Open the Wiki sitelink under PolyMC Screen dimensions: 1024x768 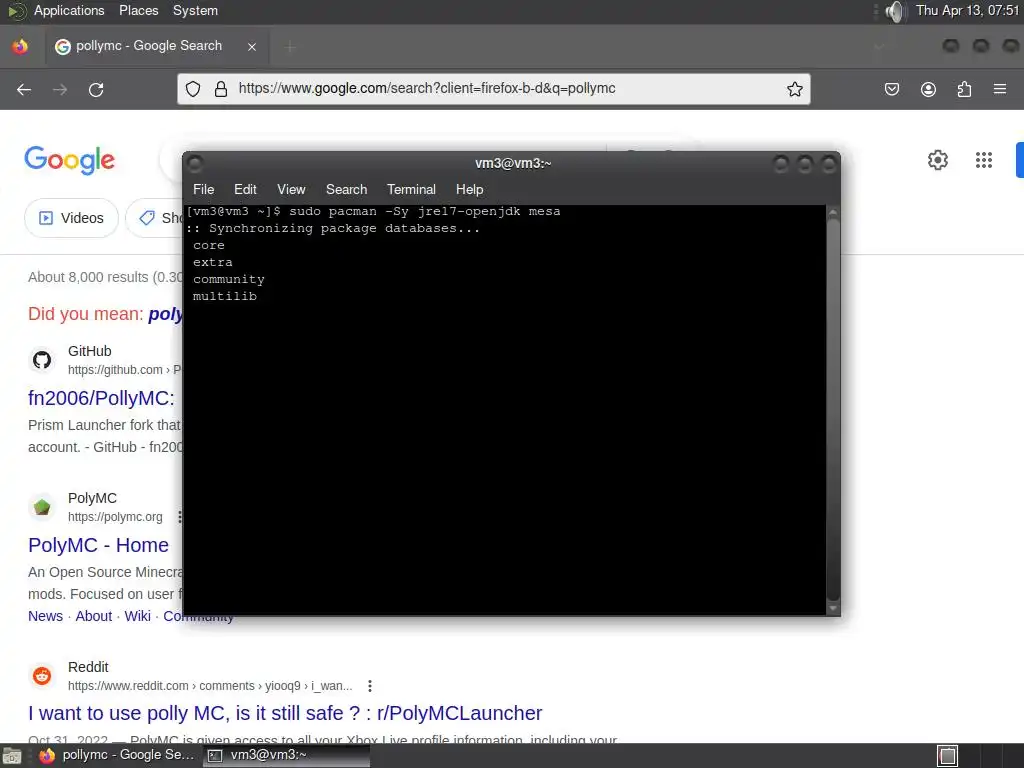pos(137,616)
